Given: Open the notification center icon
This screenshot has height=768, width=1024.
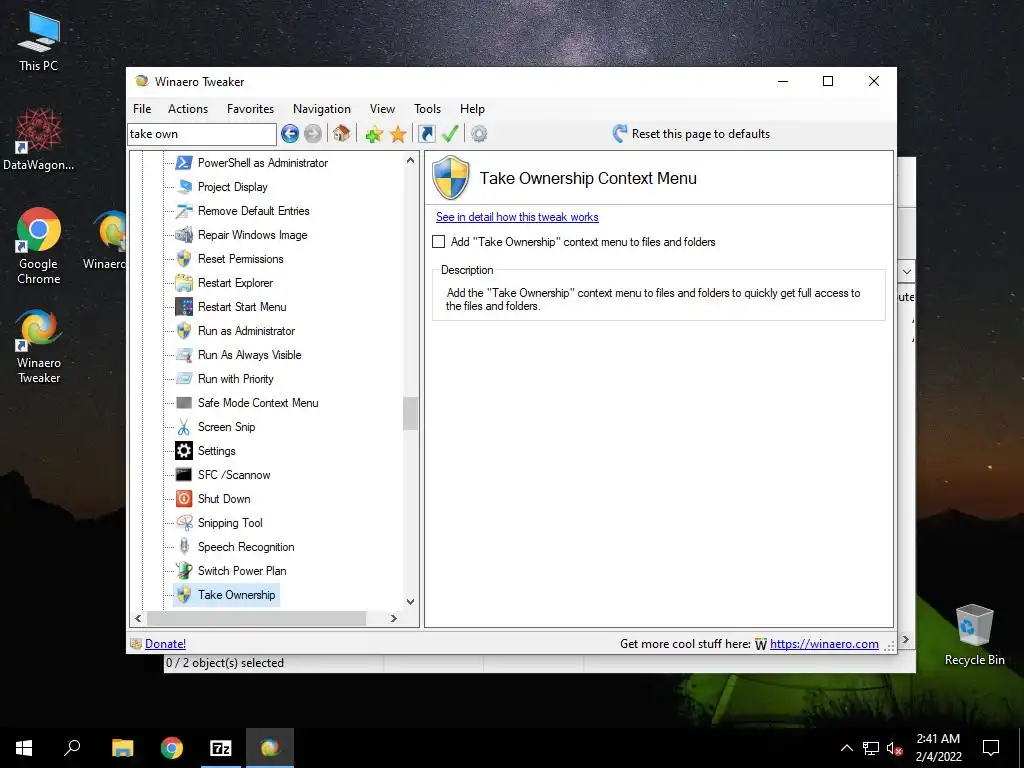Looking at the screenshot, I should [991, 748].
